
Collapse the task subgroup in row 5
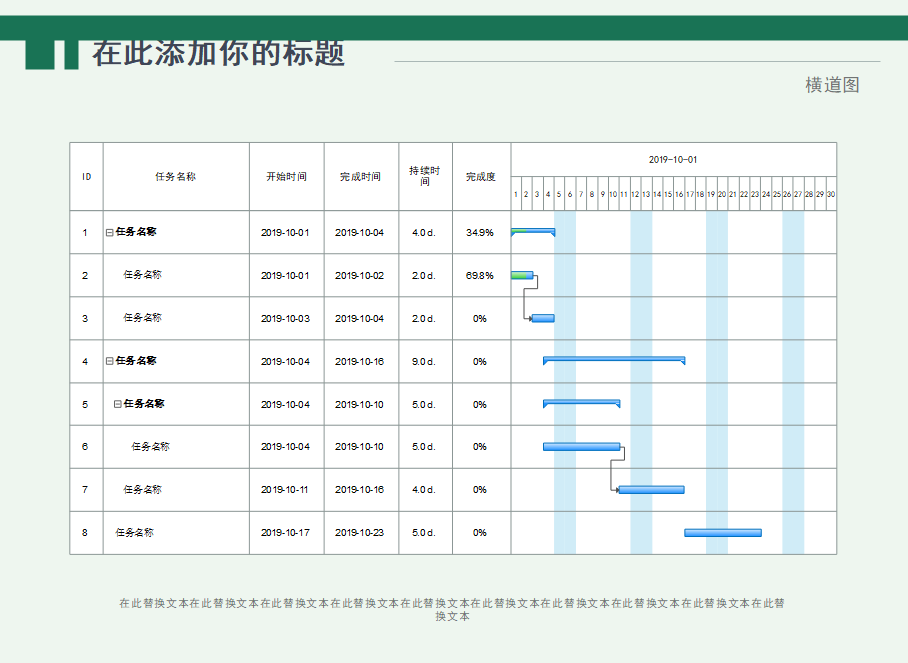[118, 404]
